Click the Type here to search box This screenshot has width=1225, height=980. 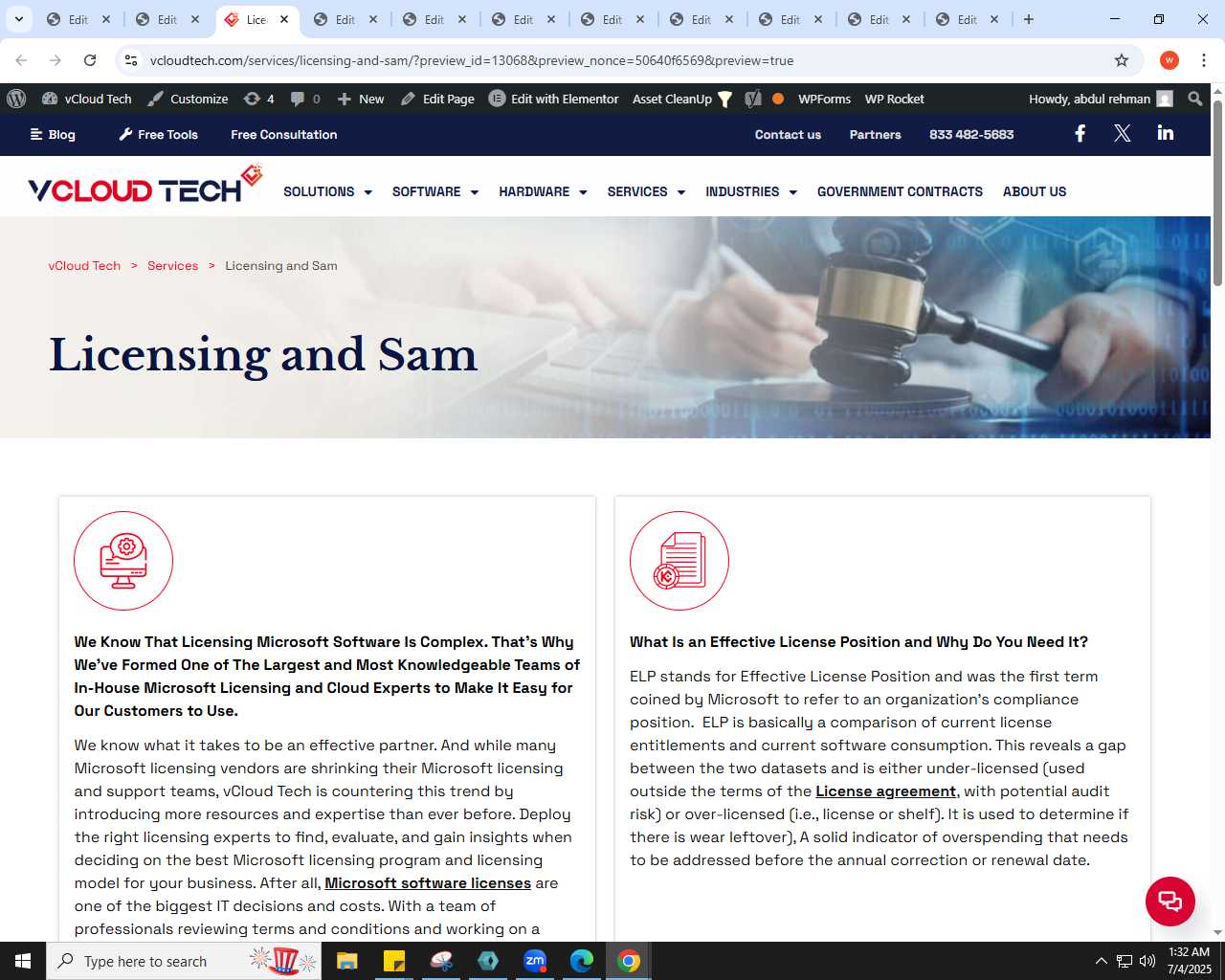[184, 961]
